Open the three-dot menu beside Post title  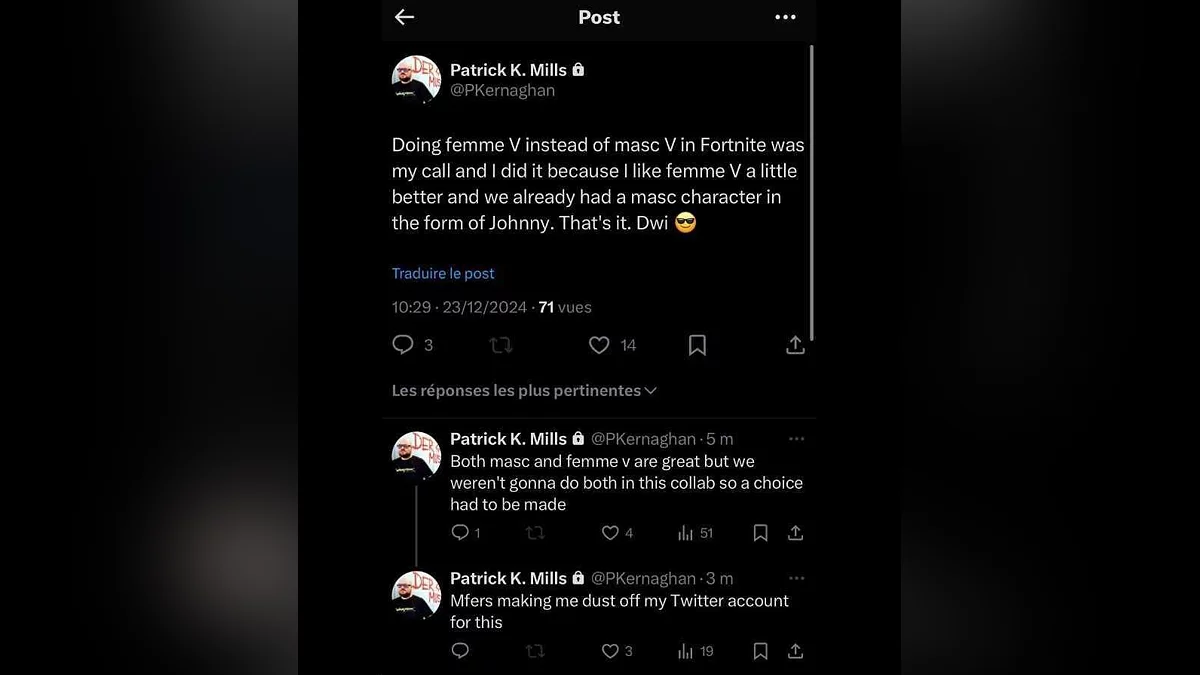785,17
